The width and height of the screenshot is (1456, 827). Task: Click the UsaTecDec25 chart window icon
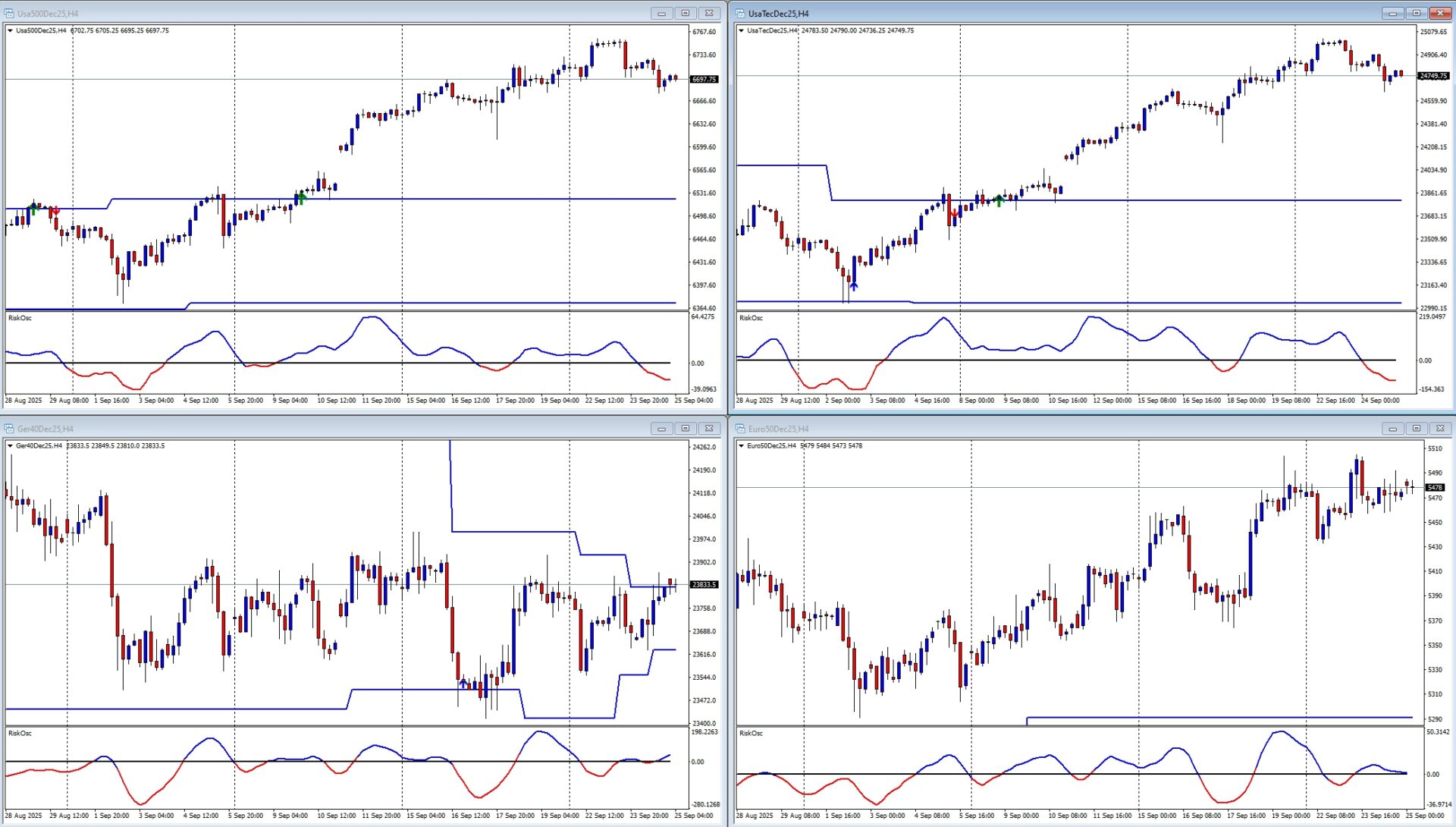click(x=740, y=14)
